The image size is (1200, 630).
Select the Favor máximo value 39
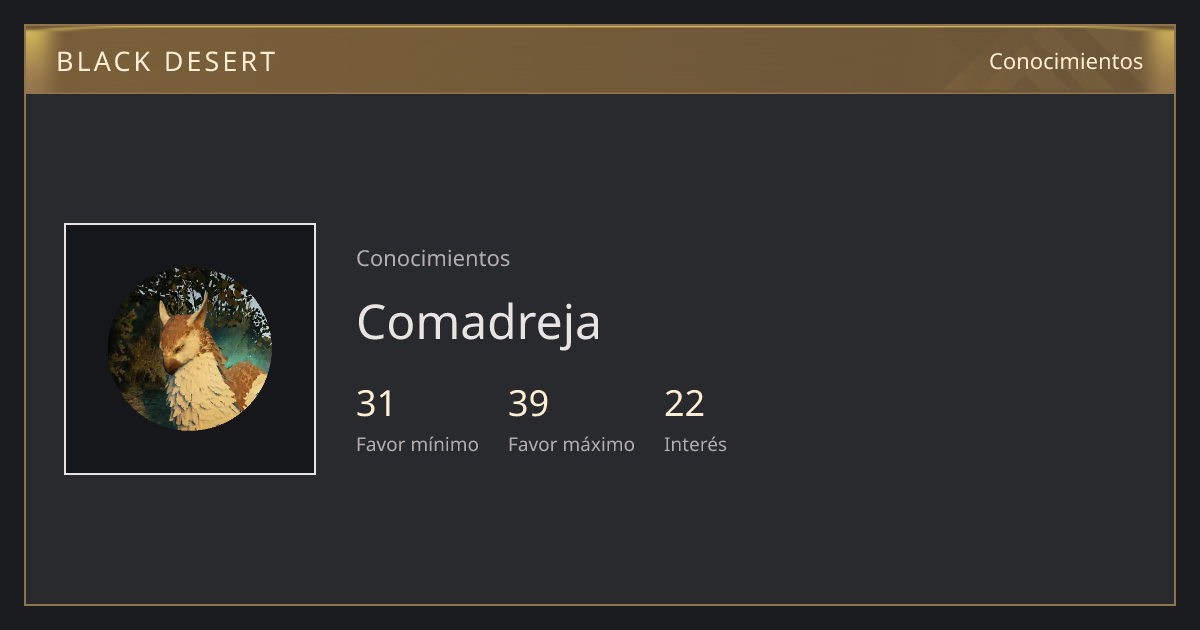click(528, 404)
